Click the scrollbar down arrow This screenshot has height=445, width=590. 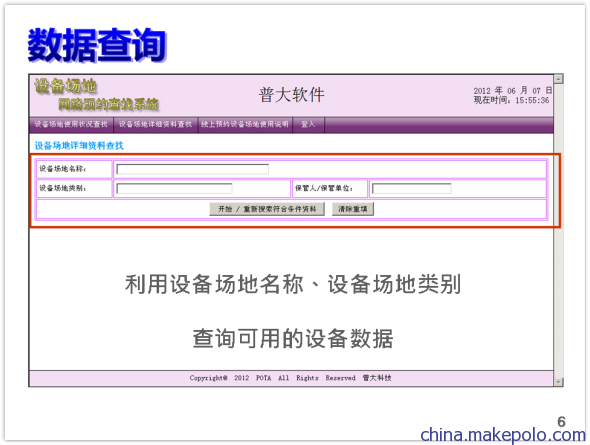[x=558, y=382]
